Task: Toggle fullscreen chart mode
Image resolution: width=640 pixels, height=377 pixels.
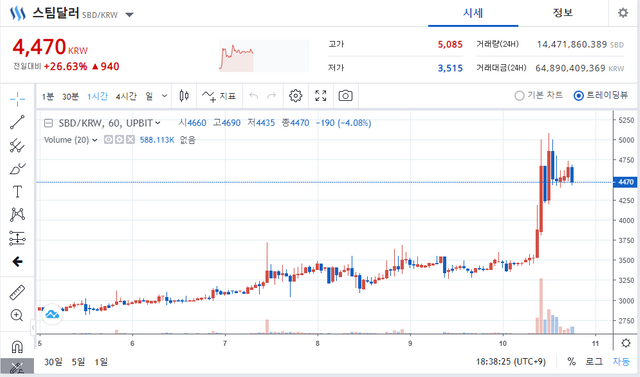Action: (321, 96)
